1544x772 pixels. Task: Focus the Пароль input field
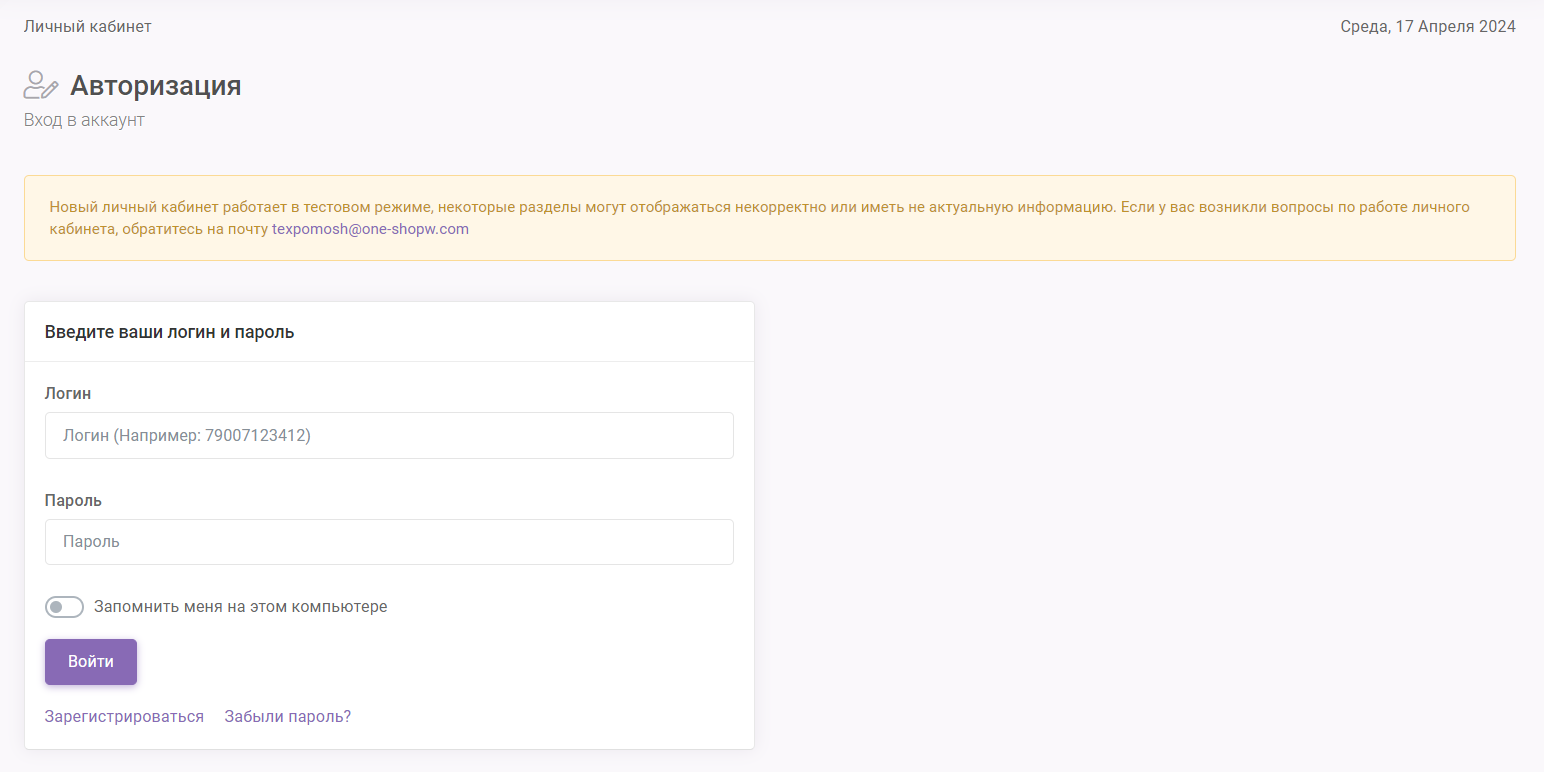click(x=389, y=542)
